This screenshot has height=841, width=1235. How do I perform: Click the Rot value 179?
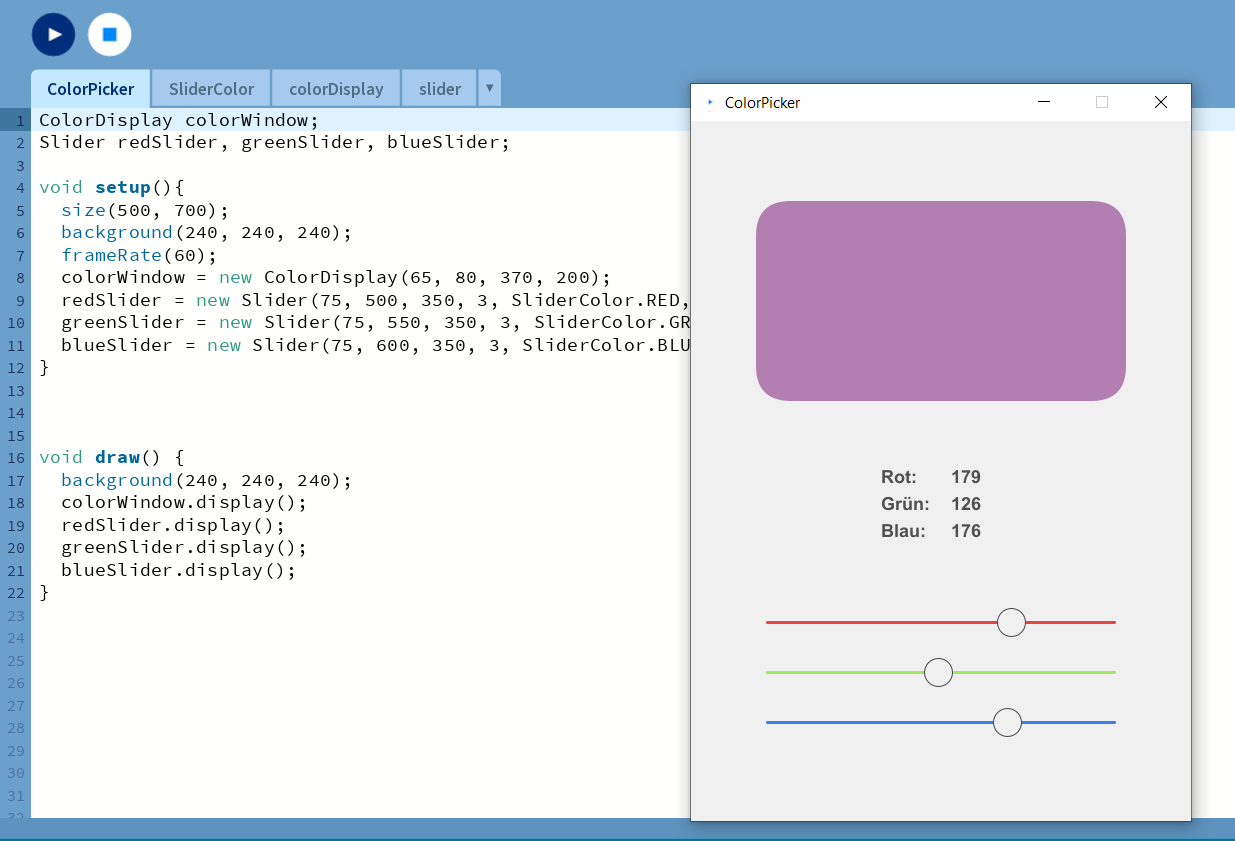pyautogui.click(x=966, y=477)
